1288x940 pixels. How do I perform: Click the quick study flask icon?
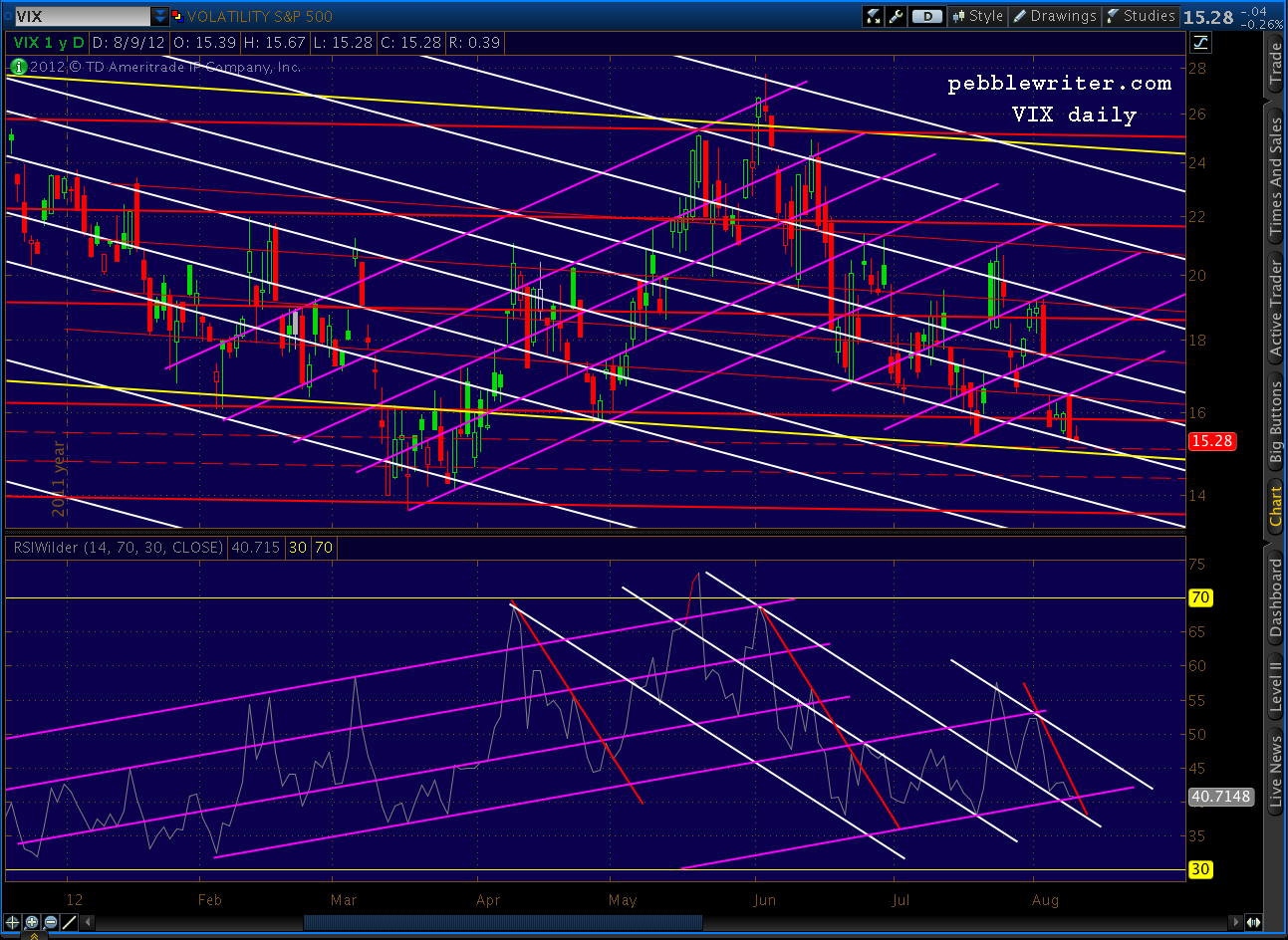coord(874,16)
